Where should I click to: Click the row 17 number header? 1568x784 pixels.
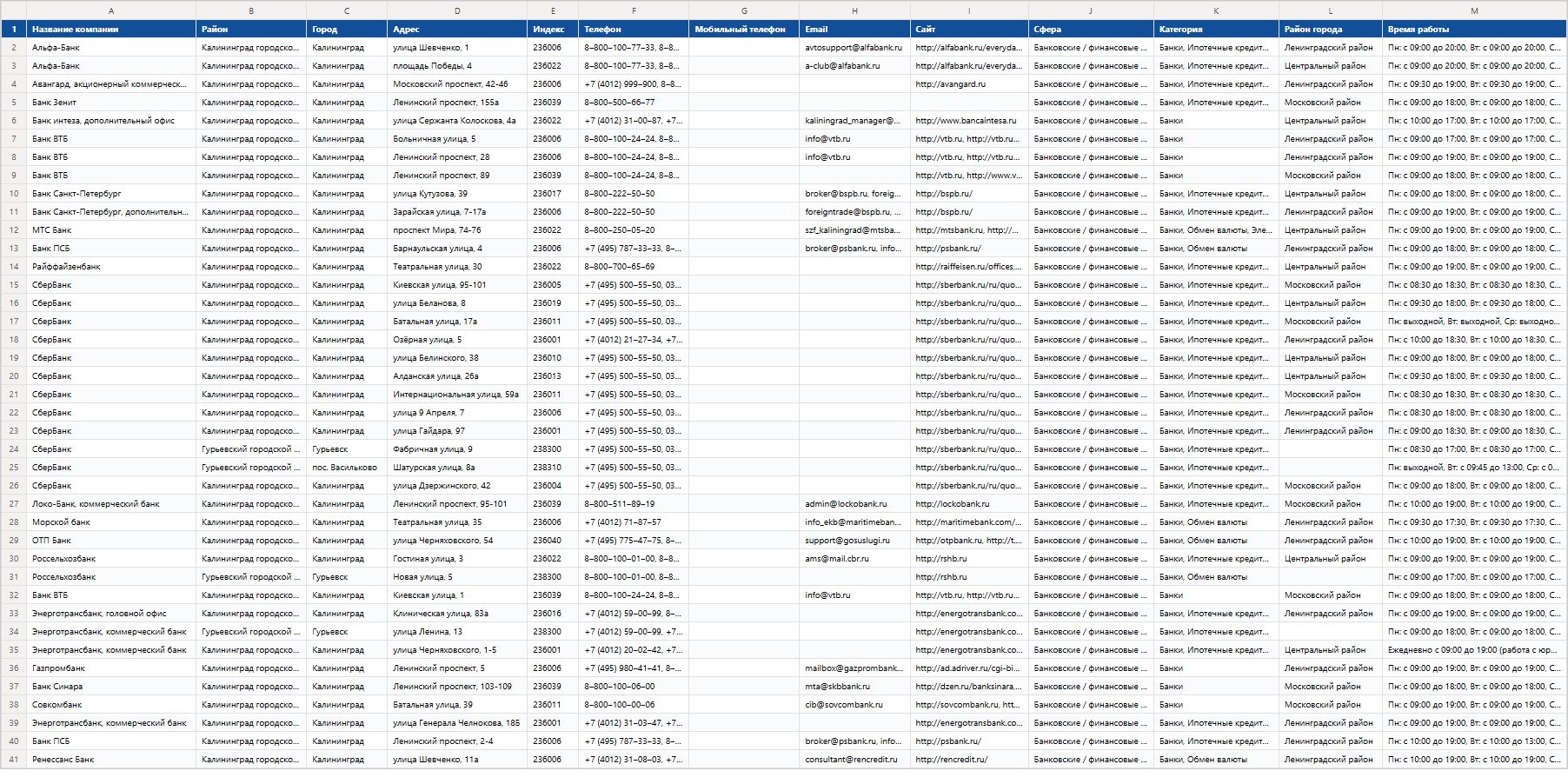(14, 322)
